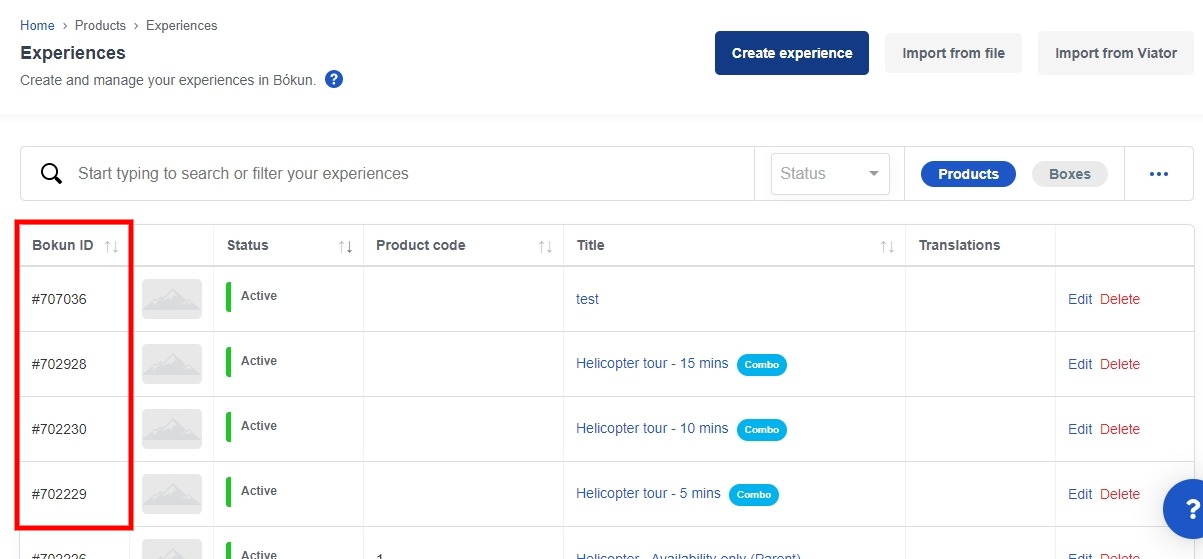Click Import from Viator button
The height and width of the screenshot is (559, 1203).
point(1116,53)
